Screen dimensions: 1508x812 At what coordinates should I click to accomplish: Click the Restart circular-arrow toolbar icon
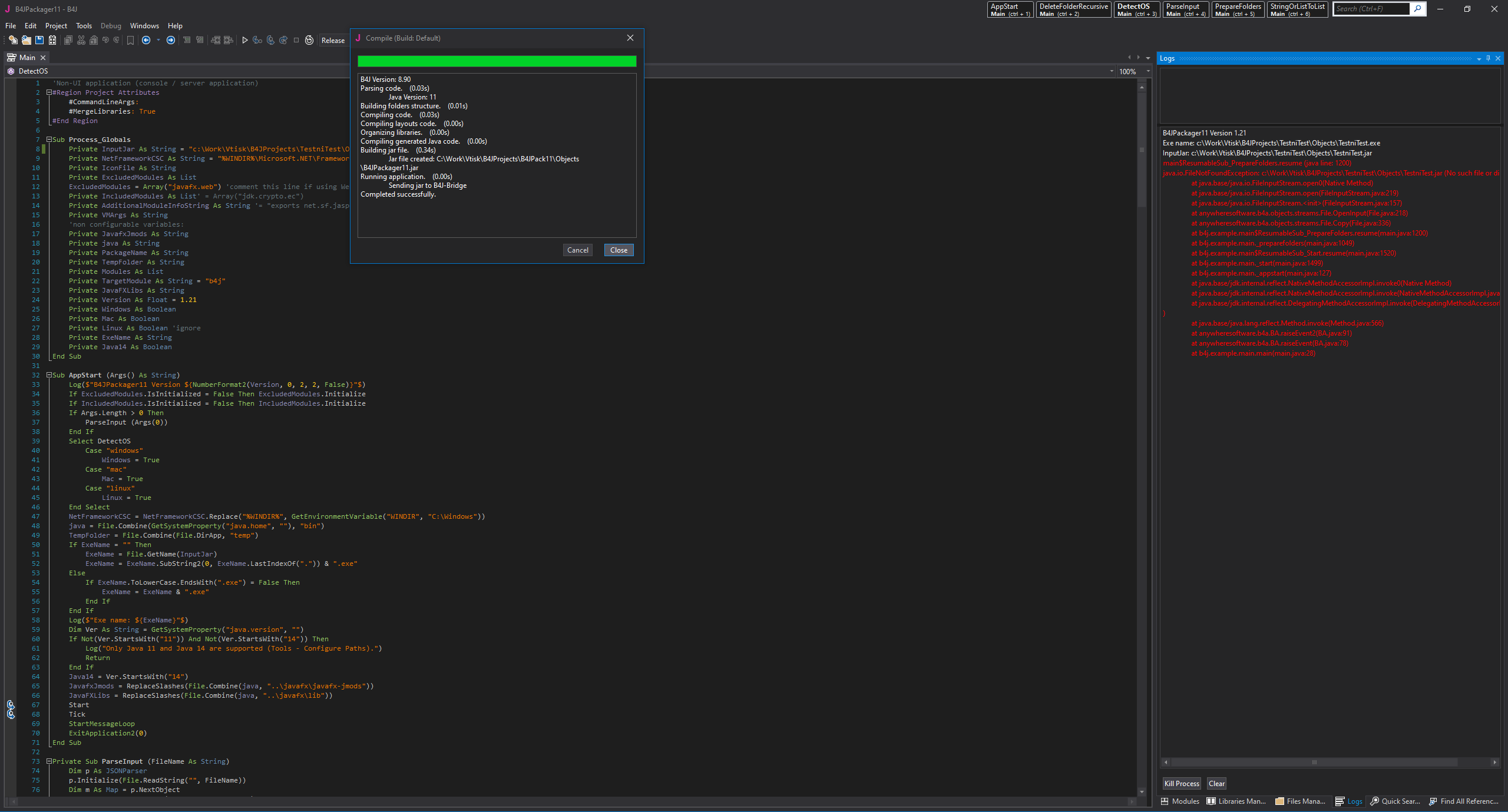pos(309,40)
